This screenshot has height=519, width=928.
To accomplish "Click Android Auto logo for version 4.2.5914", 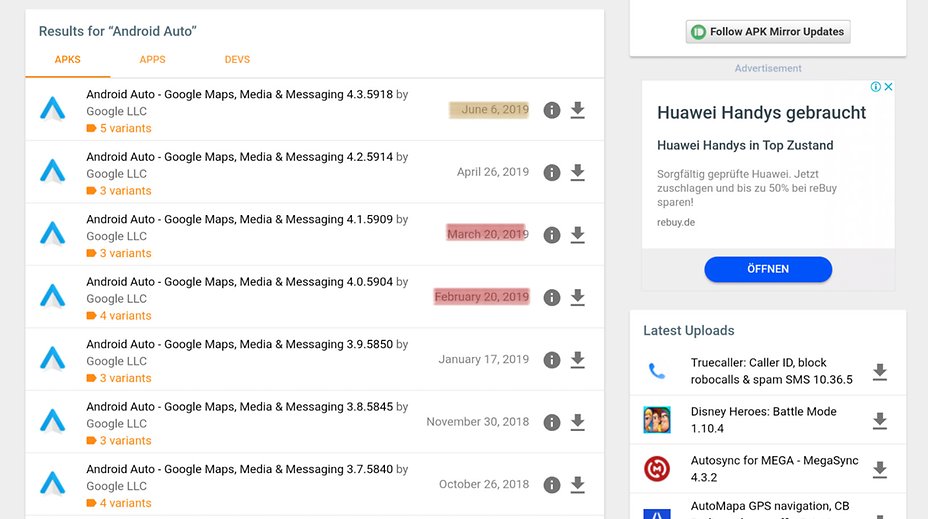I will (x=53, y=172).
